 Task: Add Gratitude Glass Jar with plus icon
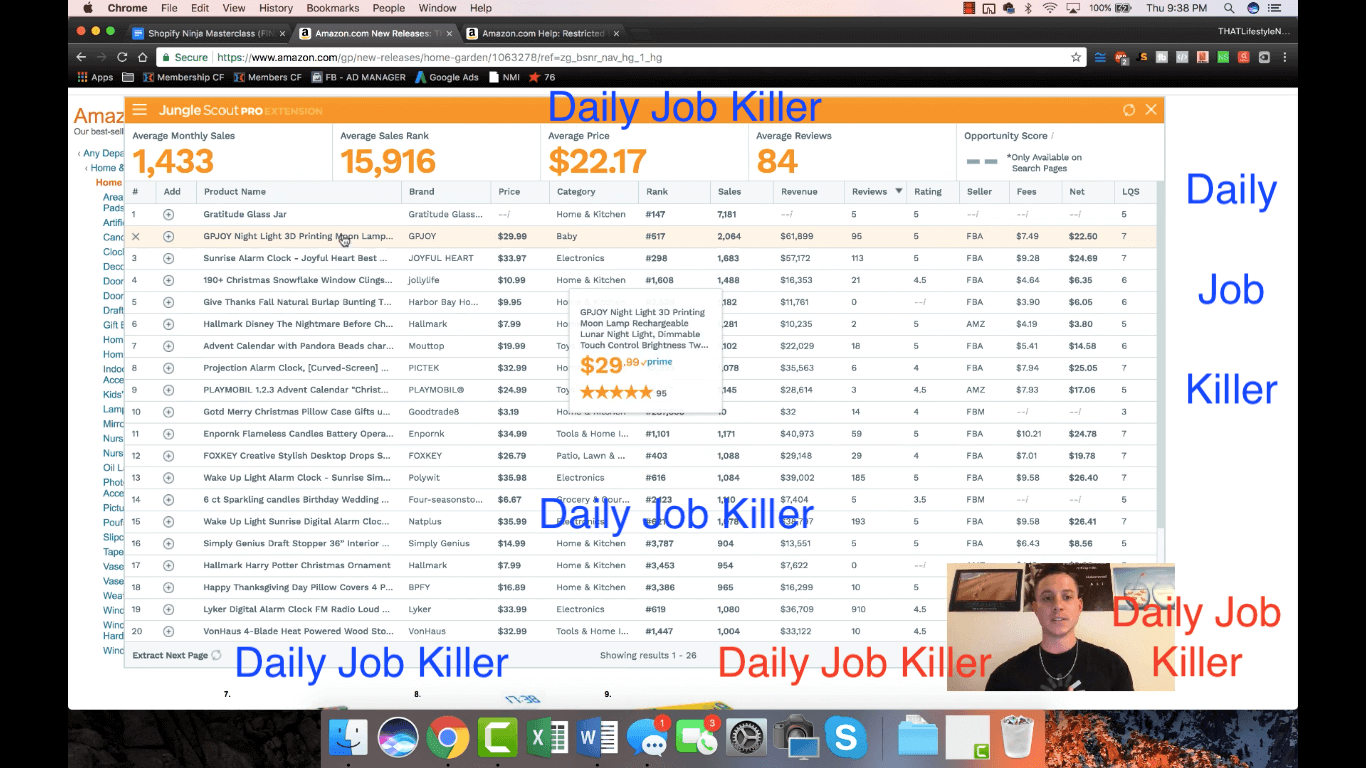click(168, 214)
